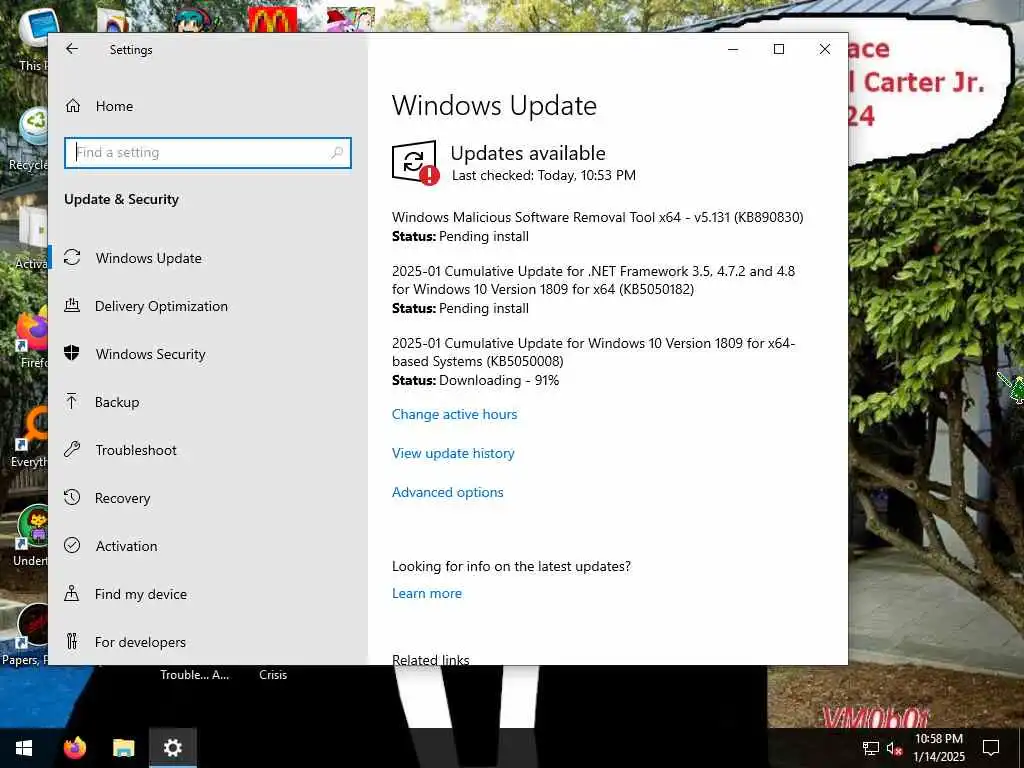This screenshot has height=768, width=1024.
Task: Maximize the Settings window
Action: pos(778,49)
